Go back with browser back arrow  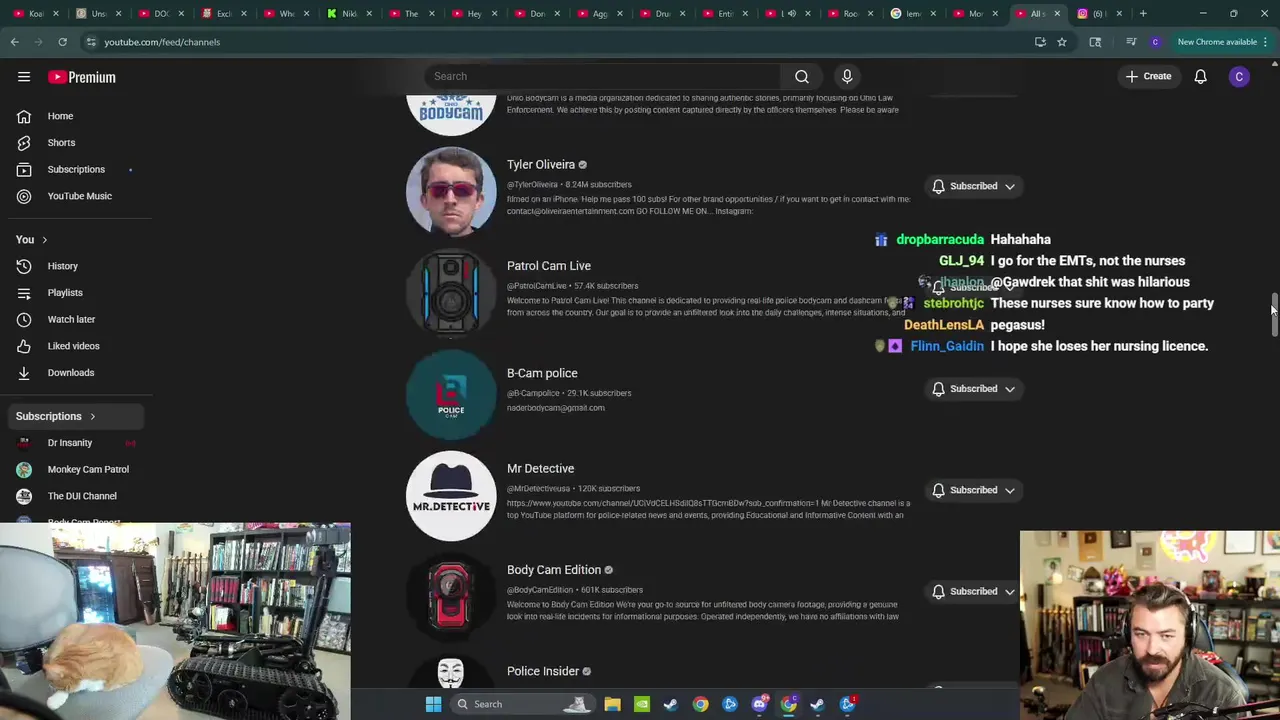click(x=15, y=42)
